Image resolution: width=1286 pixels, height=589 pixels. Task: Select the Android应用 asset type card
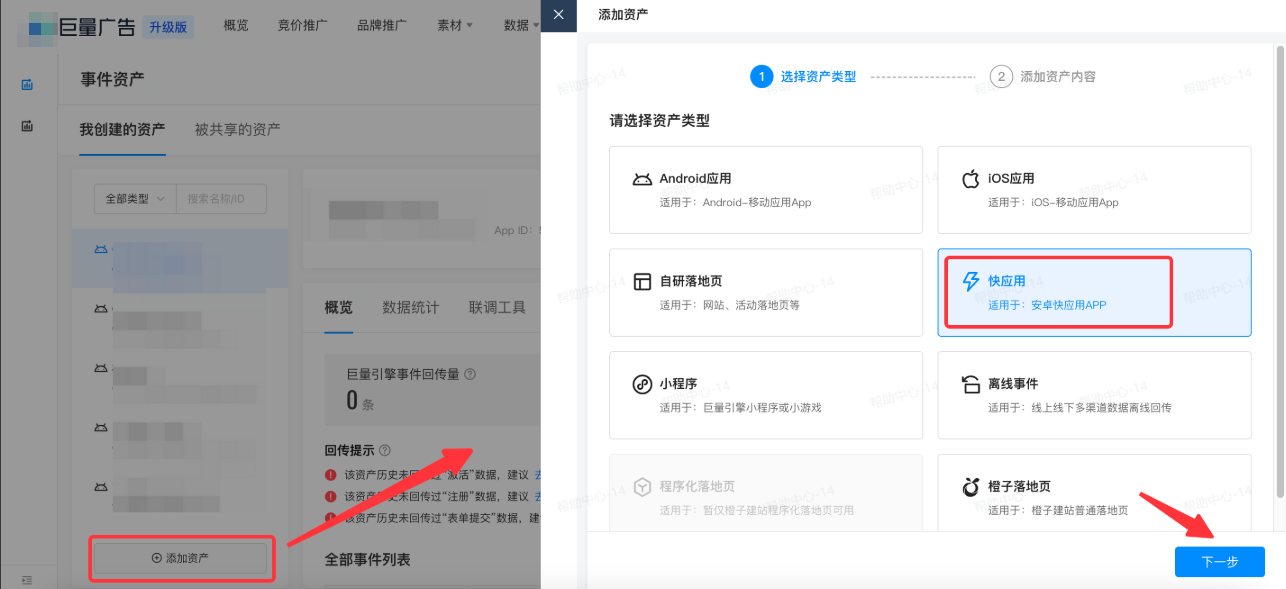click(766, 190)
